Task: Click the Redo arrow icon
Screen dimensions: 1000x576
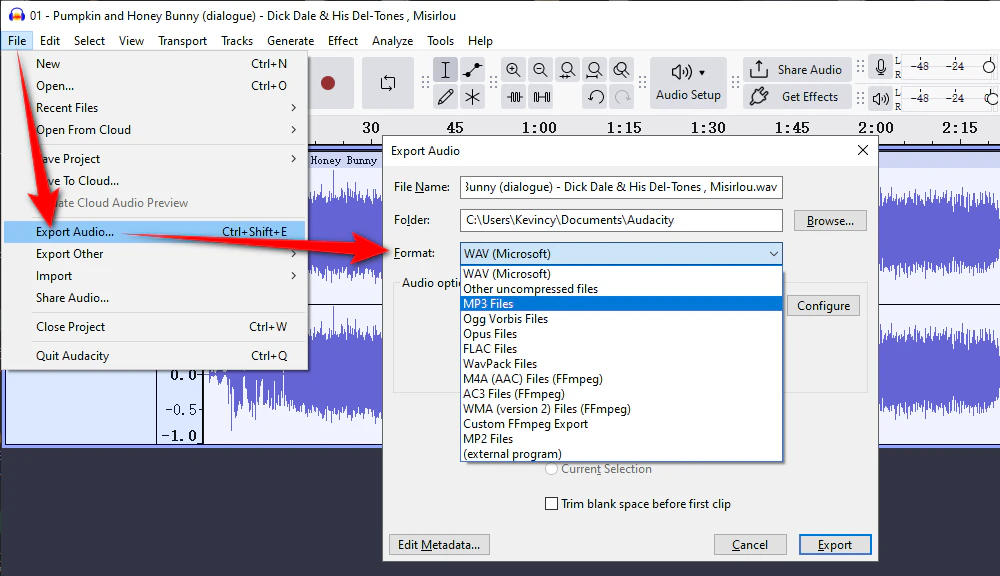Action: point(622,97)
